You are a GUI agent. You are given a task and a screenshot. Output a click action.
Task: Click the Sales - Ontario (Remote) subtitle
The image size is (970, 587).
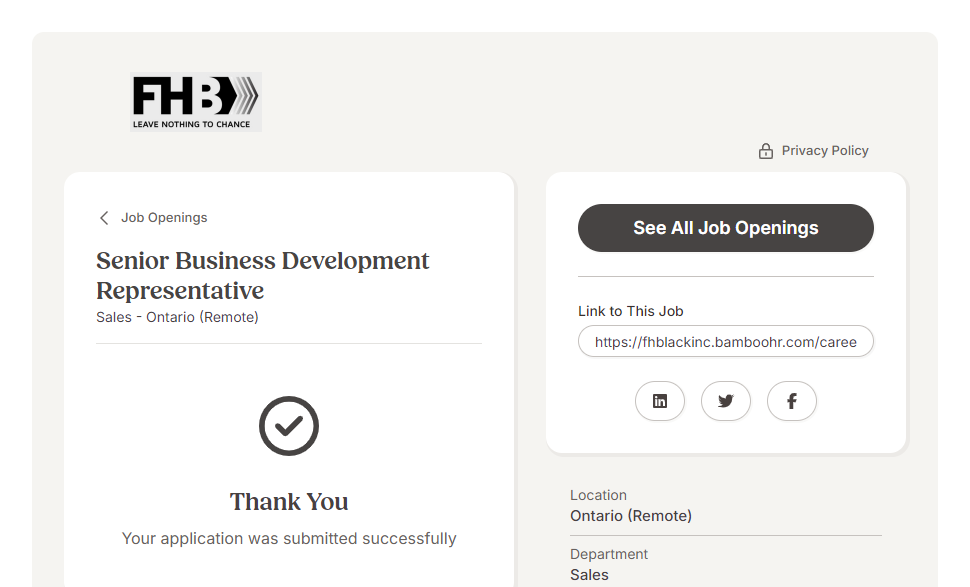pyautogui.click(x=177, y=317)
